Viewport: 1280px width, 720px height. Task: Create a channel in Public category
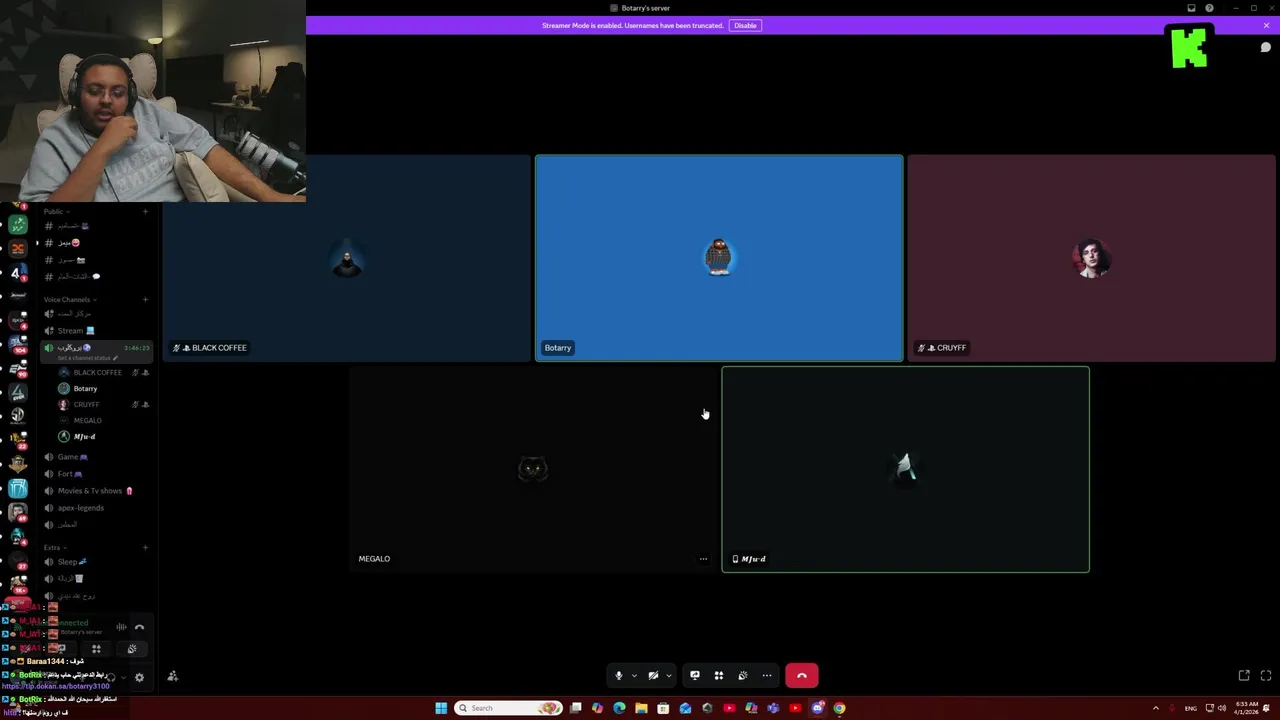[x=145, y=212]
